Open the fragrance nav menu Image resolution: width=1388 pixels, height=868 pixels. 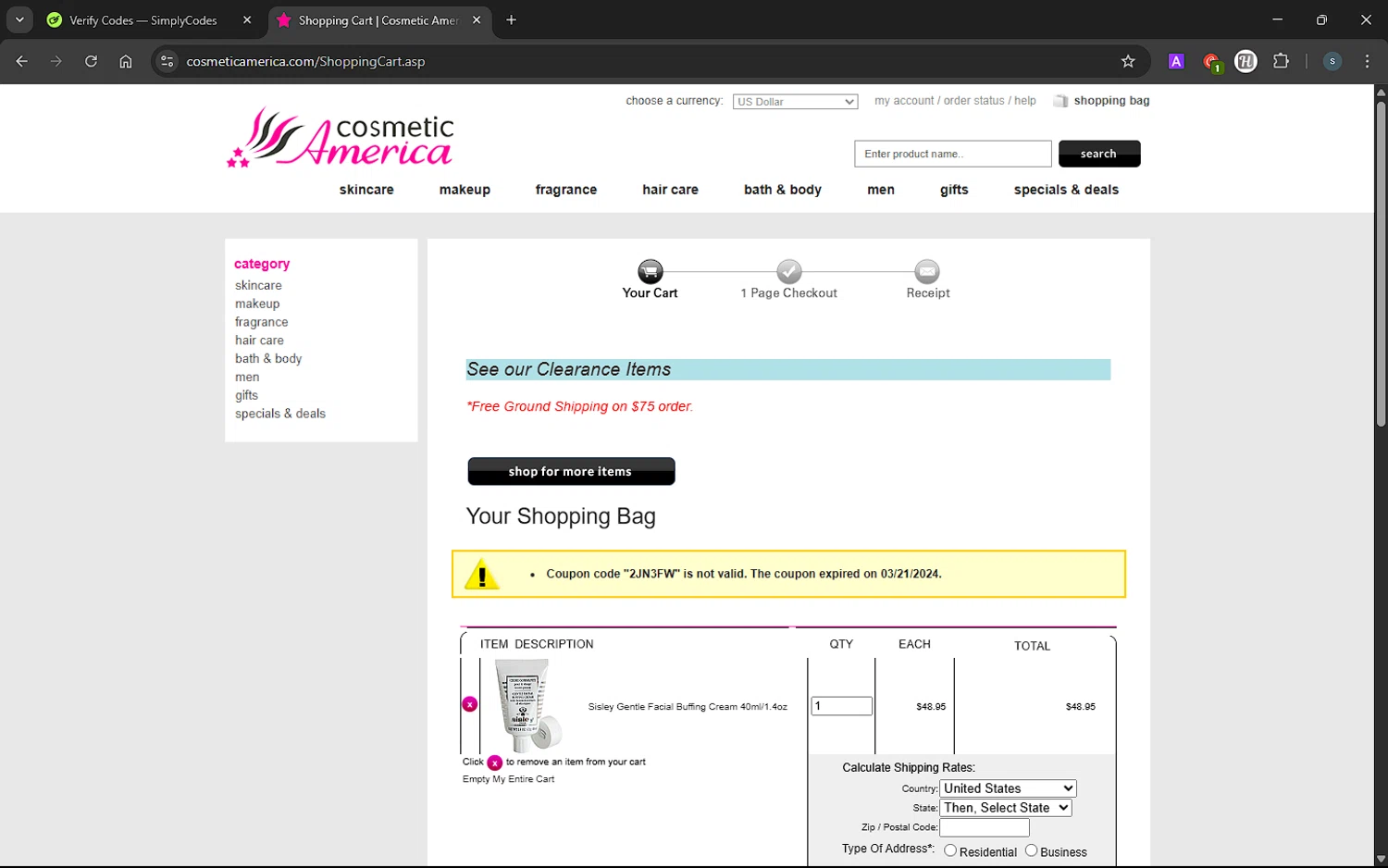[566, 190]
